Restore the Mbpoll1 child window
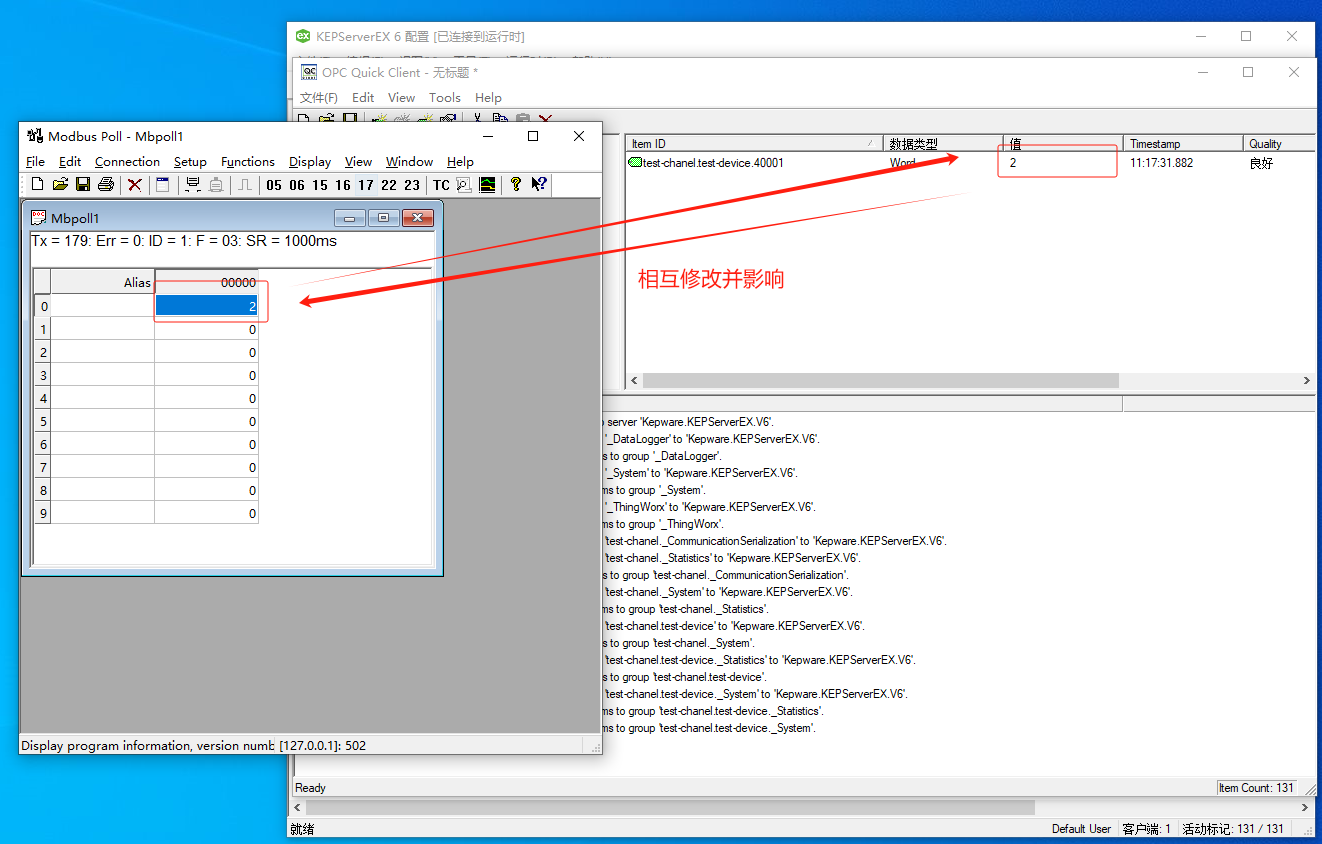The image size is (1322, 844). 384,218
